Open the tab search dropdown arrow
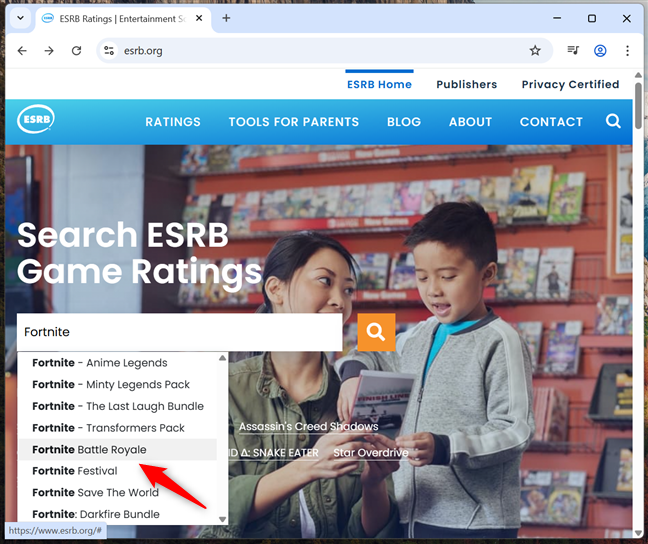 pyautogui.click(x=20, y=18)
